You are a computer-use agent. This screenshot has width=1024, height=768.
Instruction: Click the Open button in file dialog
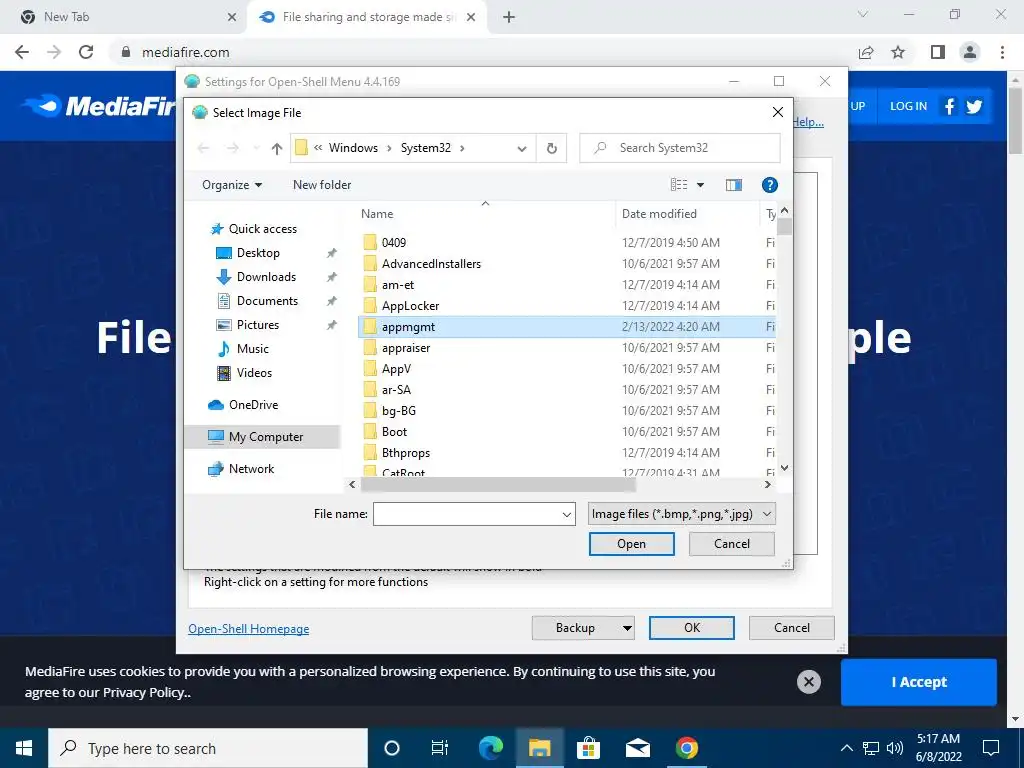coord(632,544)
